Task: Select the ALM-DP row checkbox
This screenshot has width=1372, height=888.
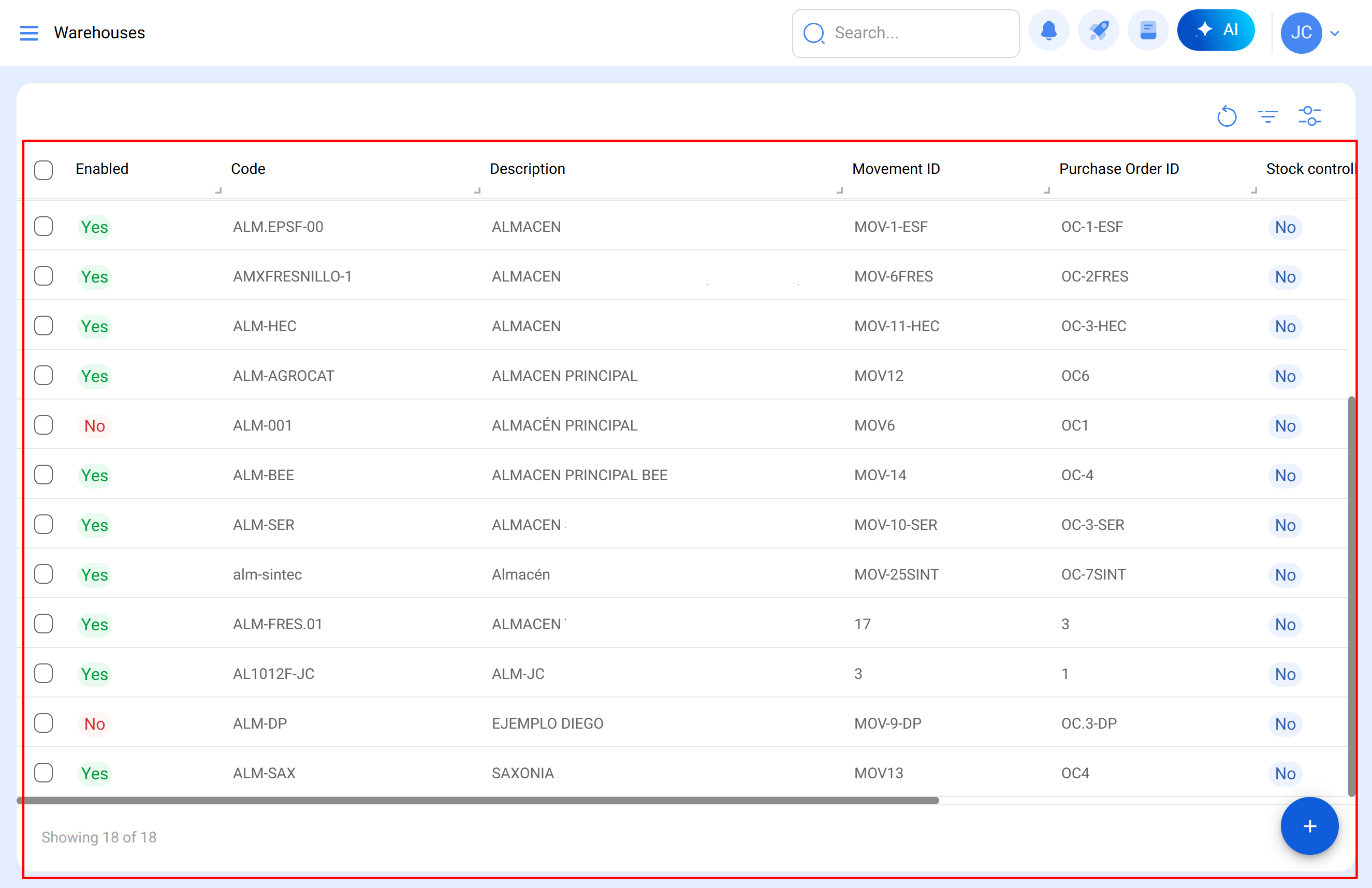Action: pyautogui.click(x=44, y=723)
